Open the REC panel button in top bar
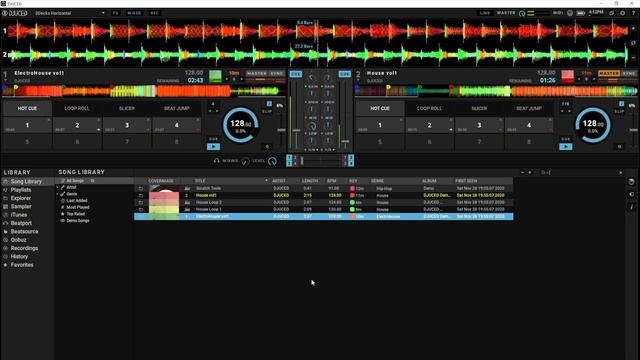Image resolution: width=640 pixels, height=360 pixels. (x=154, y=13)
